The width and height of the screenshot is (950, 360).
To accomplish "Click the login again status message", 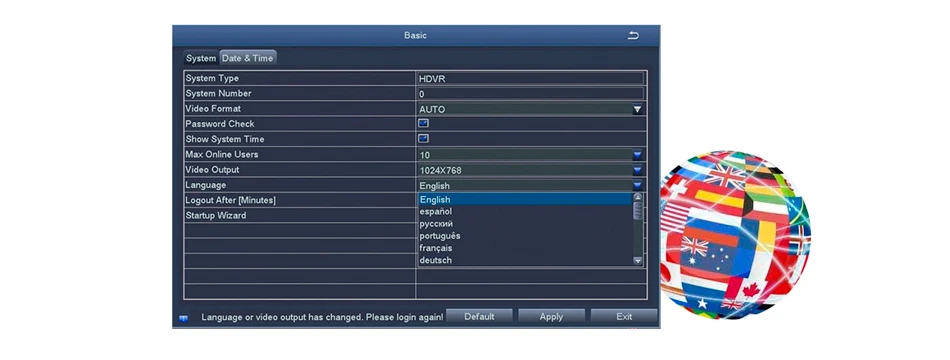I will coord(322,317).
